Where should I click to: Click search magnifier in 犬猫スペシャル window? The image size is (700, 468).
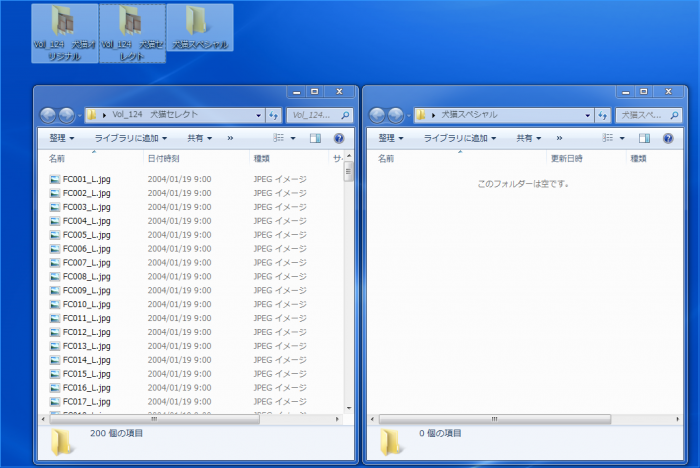pyautogui.click(x=674, y=115)
